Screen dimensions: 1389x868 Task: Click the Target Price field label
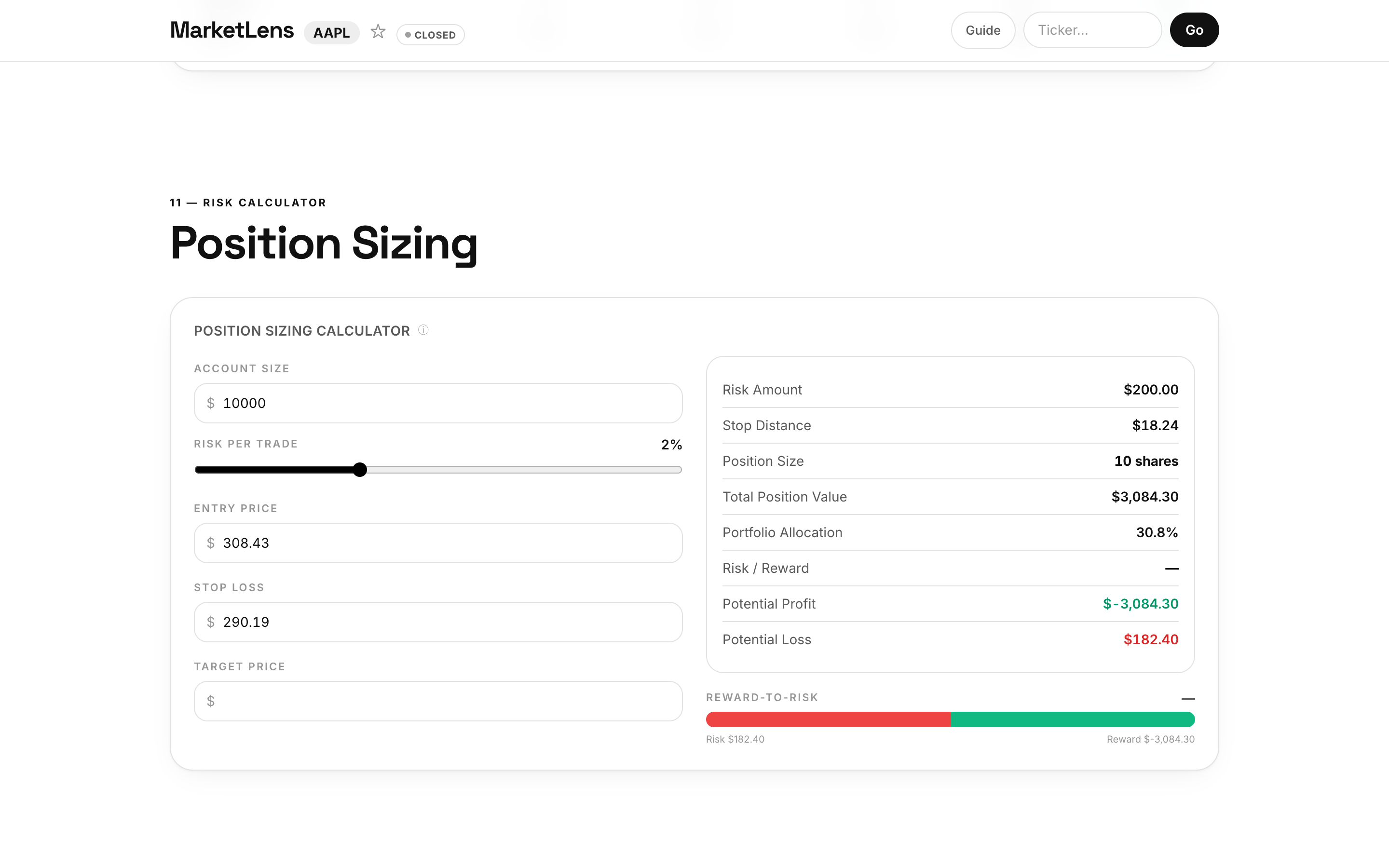[x=239, y=666]
